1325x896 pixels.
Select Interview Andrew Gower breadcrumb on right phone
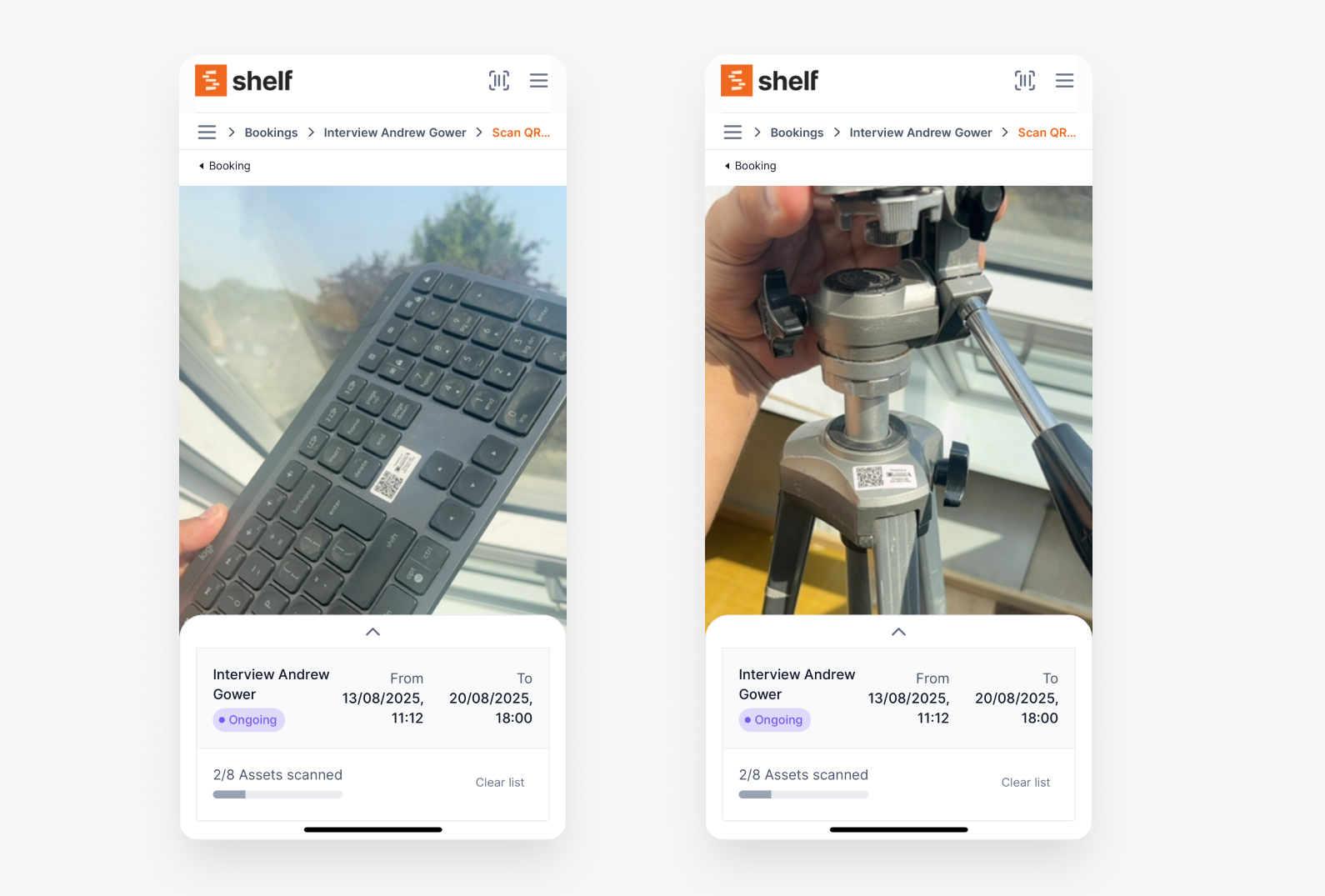coord(921,133)
